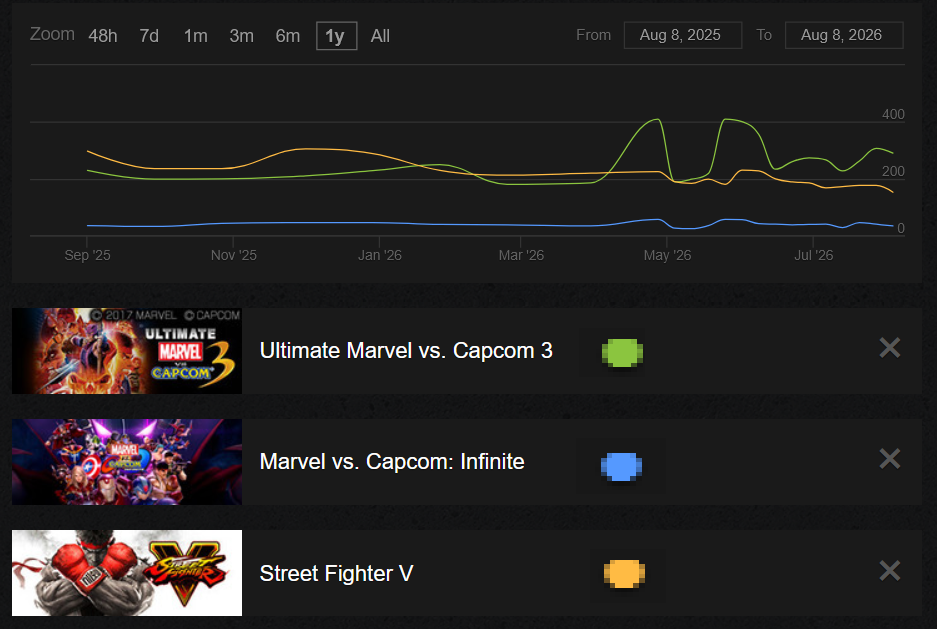Set chart zoom to 1m
The image size is (937, 629).
[195, 36]
